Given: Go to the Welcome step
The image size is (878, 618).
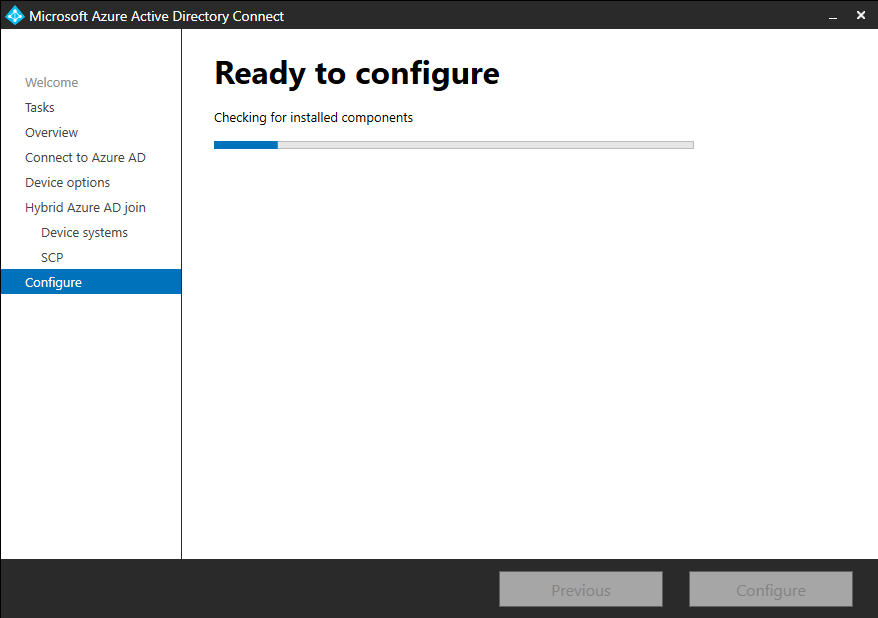Looking at the screenshot, I should click(52, 82).
